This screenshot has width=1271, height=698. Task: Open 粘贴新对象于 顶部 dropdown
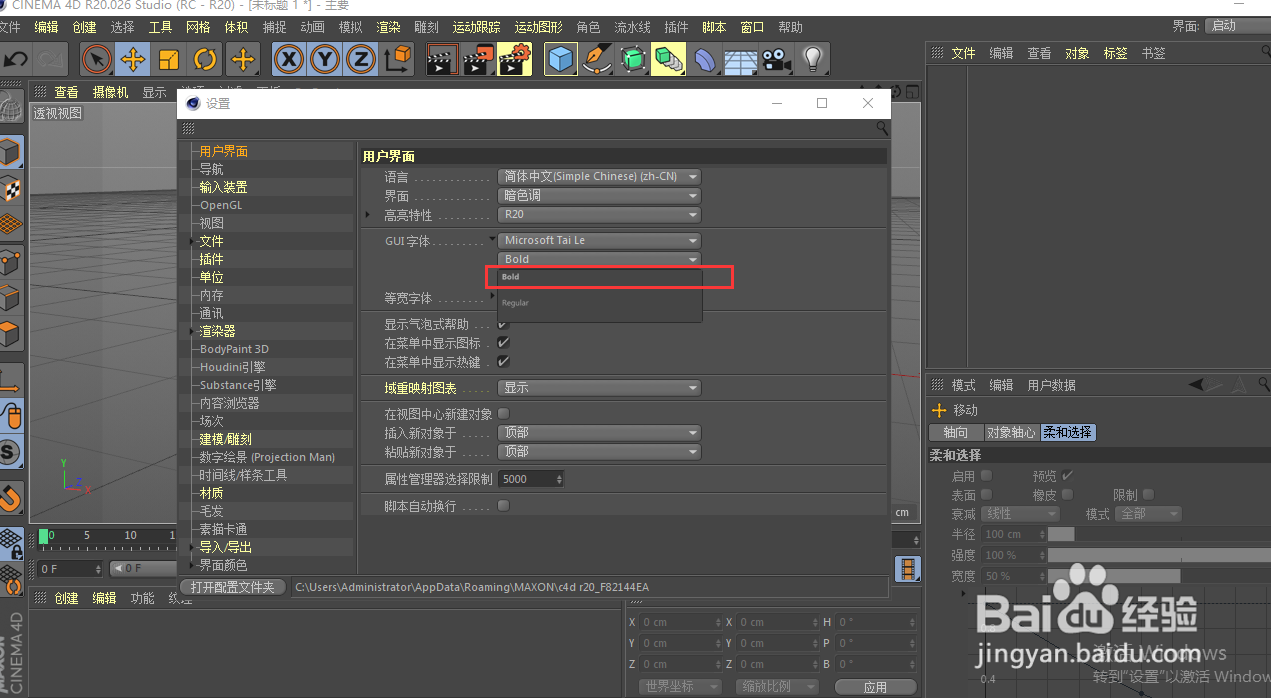pos(599,452)
